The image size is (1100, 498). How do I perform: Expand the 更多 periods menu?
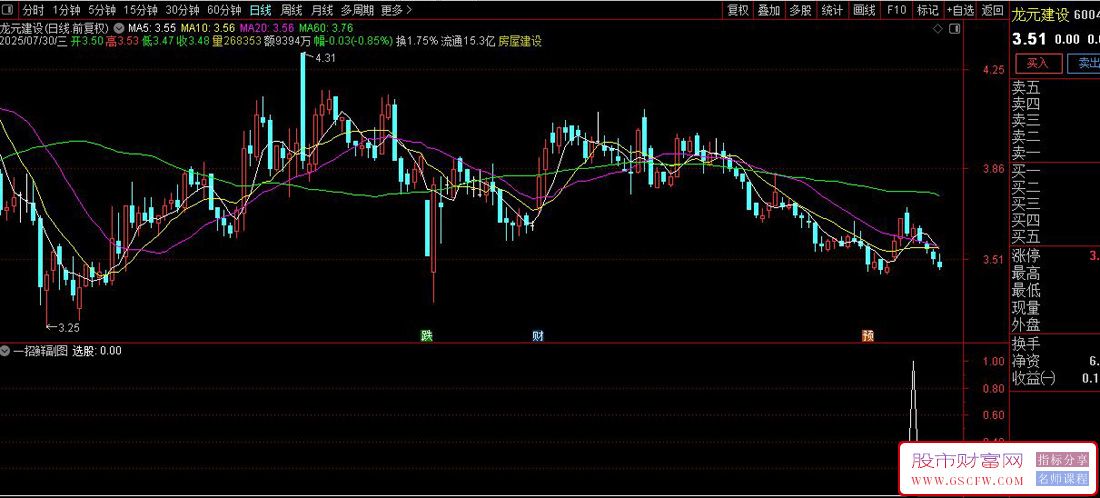click(x=397, y=10)
